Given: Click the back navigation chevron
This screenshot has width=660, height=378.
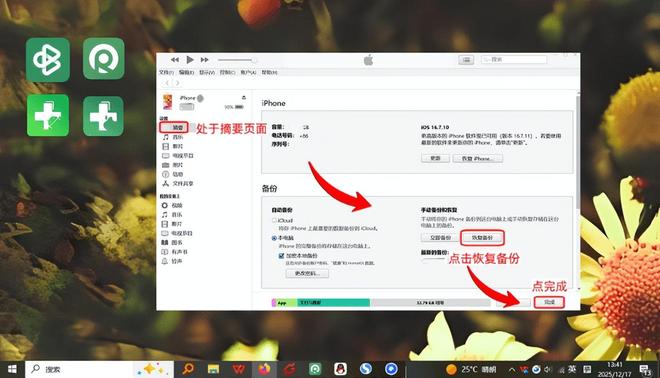Looking at the screenshot, I should click(167, 83).
